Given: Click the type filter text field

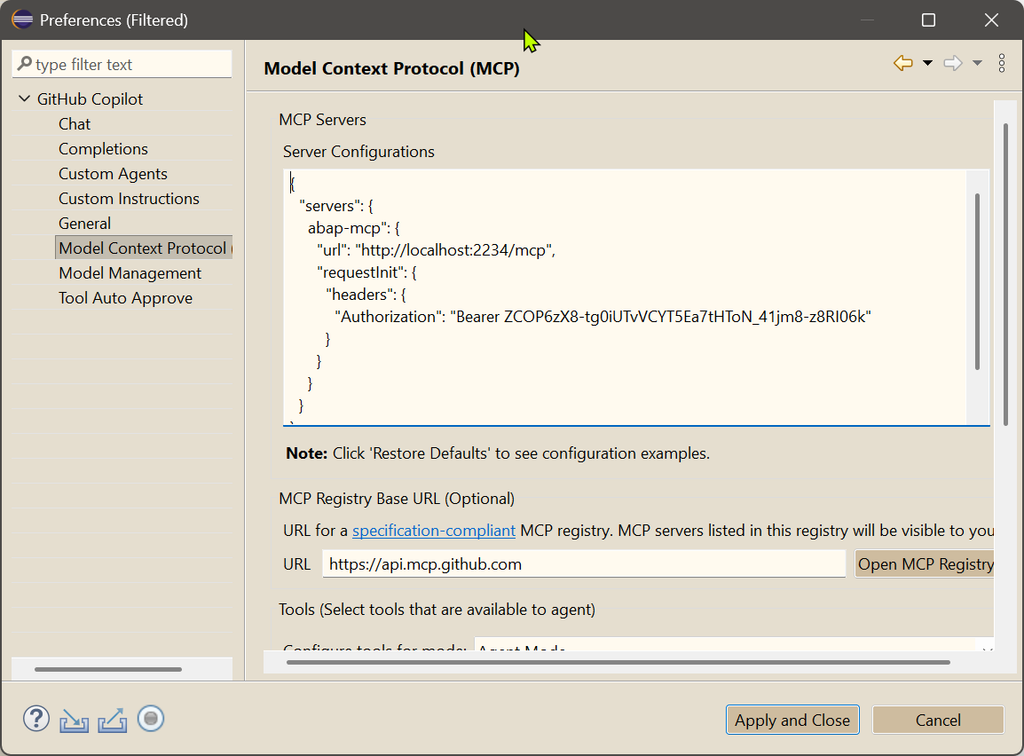Looking at the screenshot, I should point(122,64).
